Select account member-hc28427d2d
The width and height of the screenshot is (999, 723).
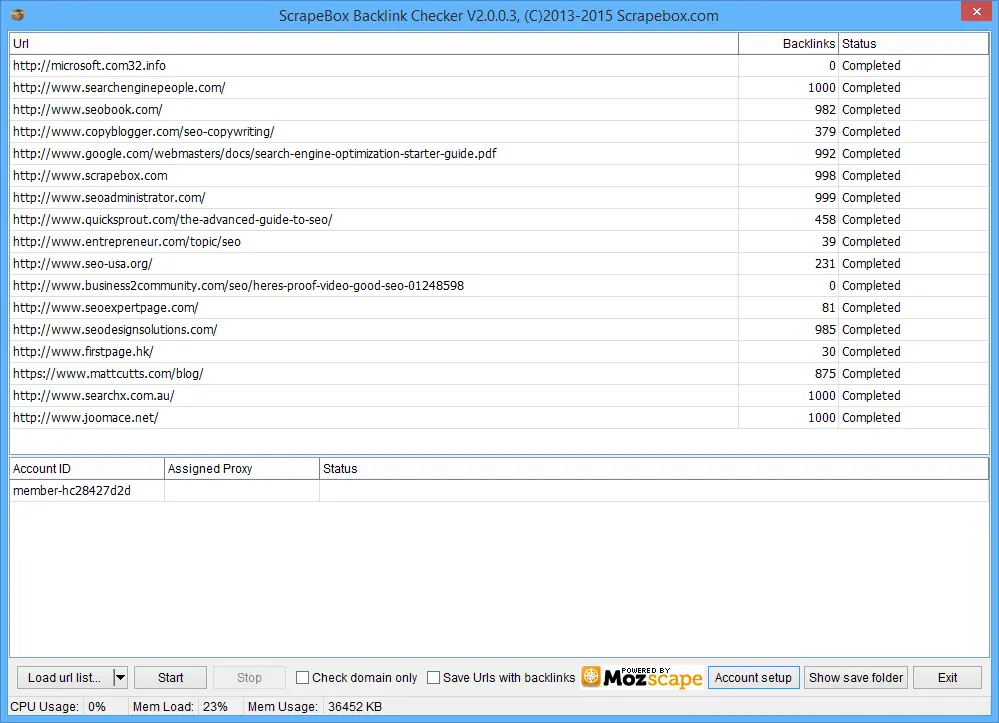(72, 491)
